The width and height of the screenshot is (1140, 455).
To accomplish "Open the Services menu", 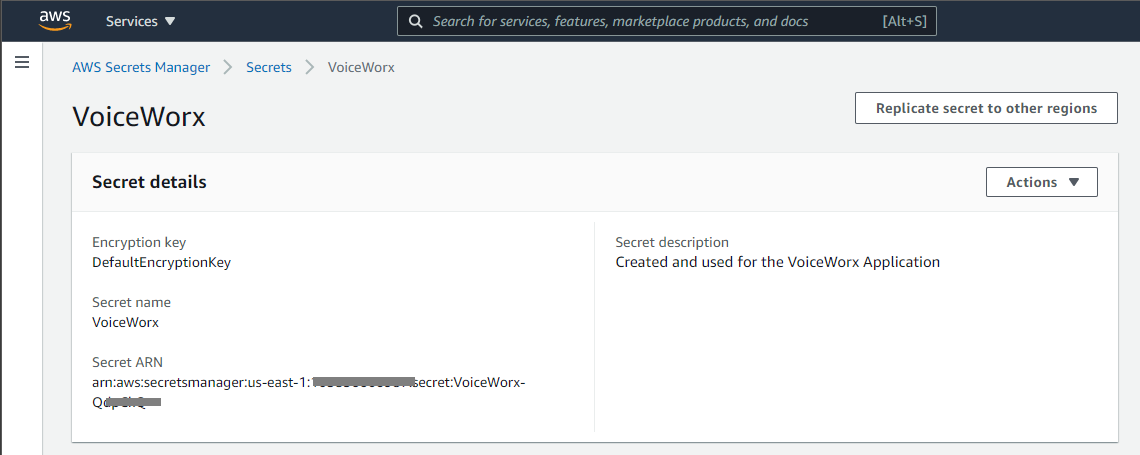I will pos(140,21).
